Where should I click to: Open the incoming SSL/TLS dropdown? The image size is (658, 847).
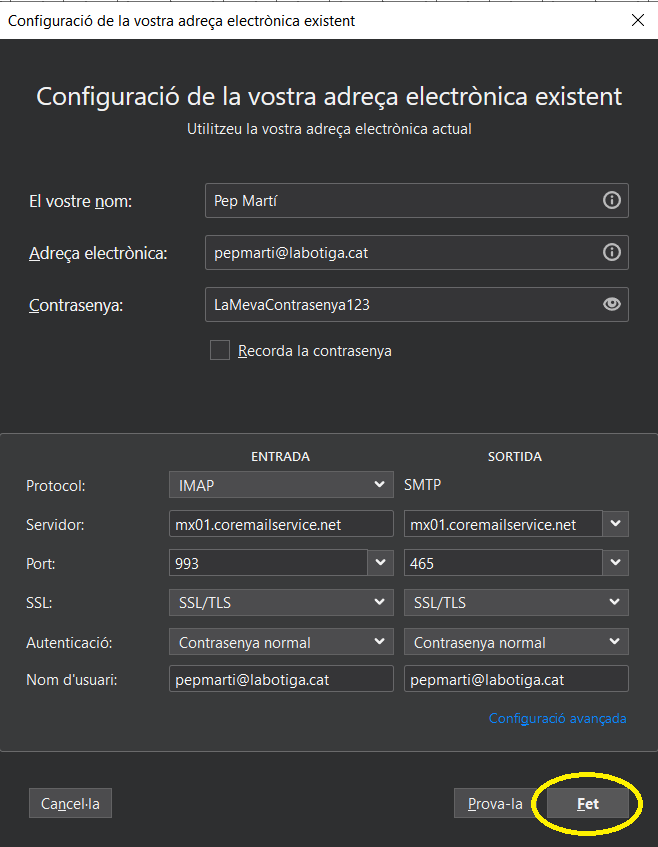pos(281,602)
